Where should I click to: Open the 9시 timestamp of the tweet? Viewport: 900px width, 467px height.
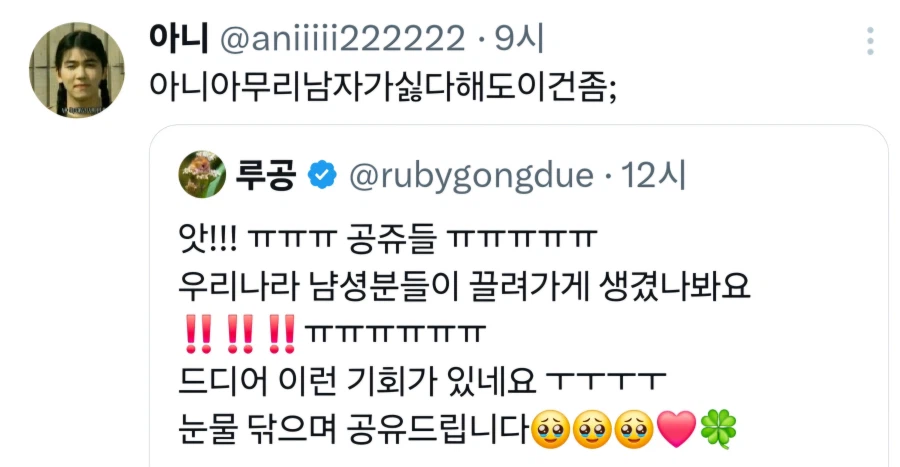pos(518,39)
